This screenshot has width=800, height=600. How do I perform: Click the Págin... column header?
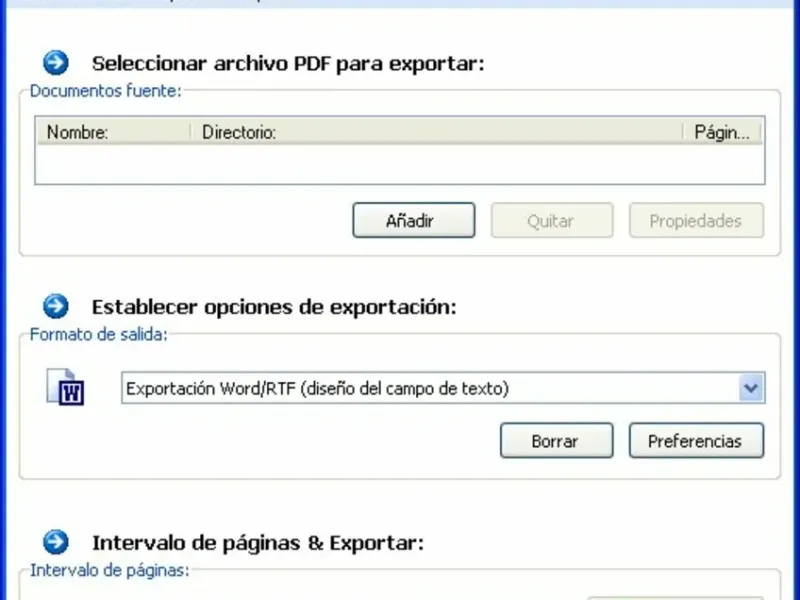722,132
